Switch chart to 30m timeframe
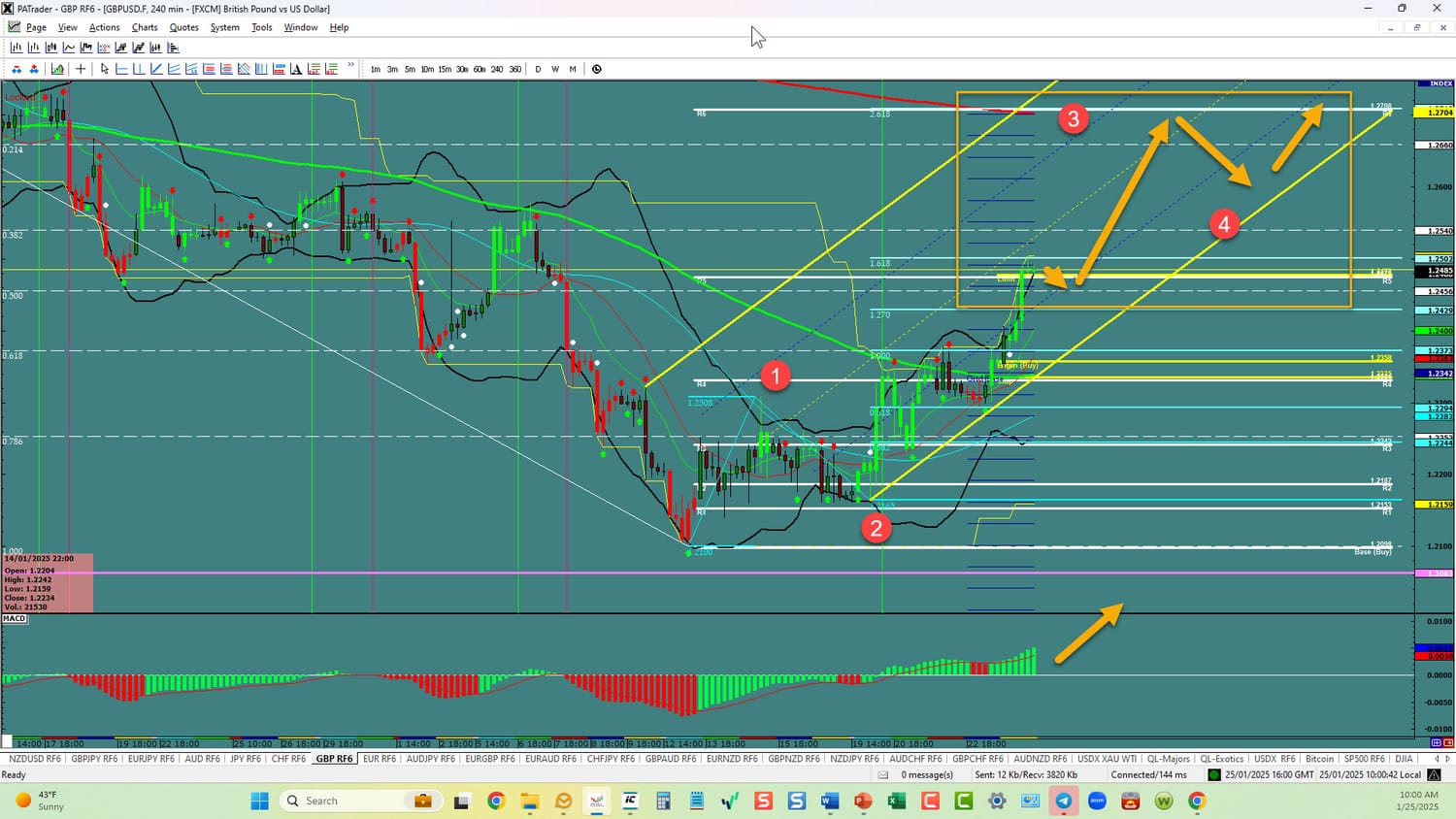This screenshot has width=1456, height=819. pyautogui.click(x=462, y=69)
